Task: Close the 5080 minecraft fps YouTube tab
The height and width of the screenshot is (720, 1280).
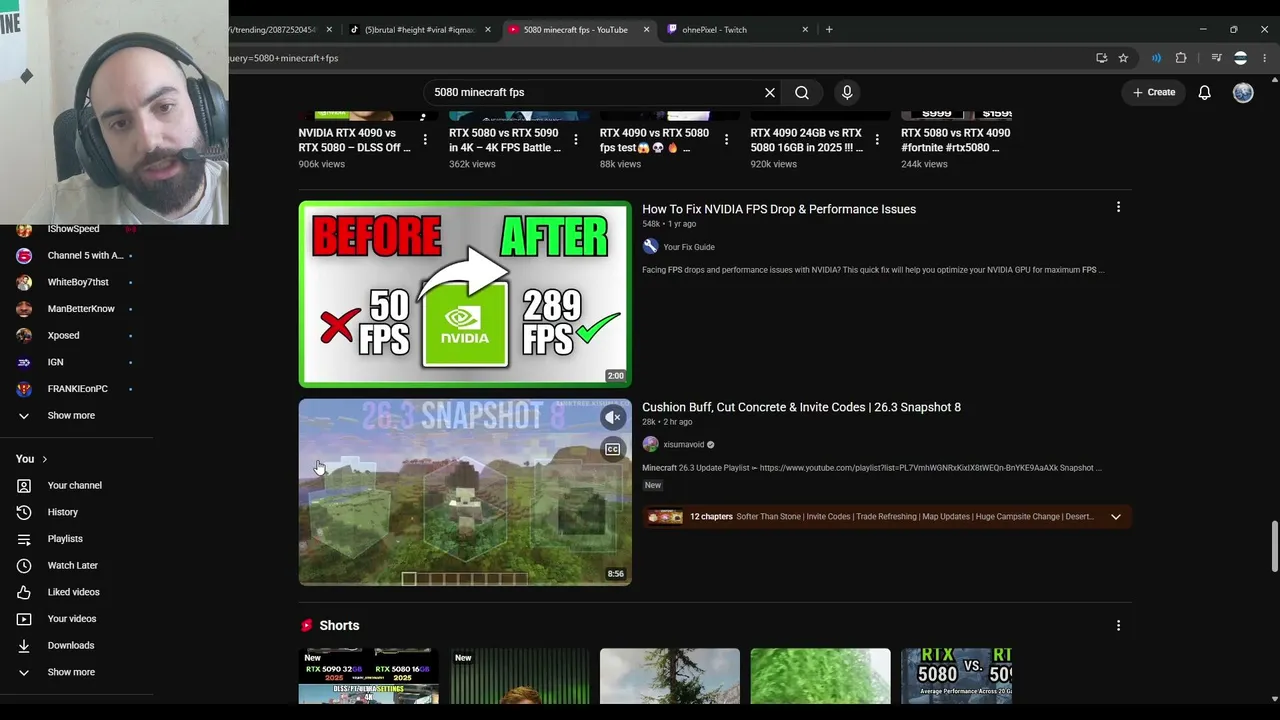Action: pyautogui.click(x=646, y=29)
